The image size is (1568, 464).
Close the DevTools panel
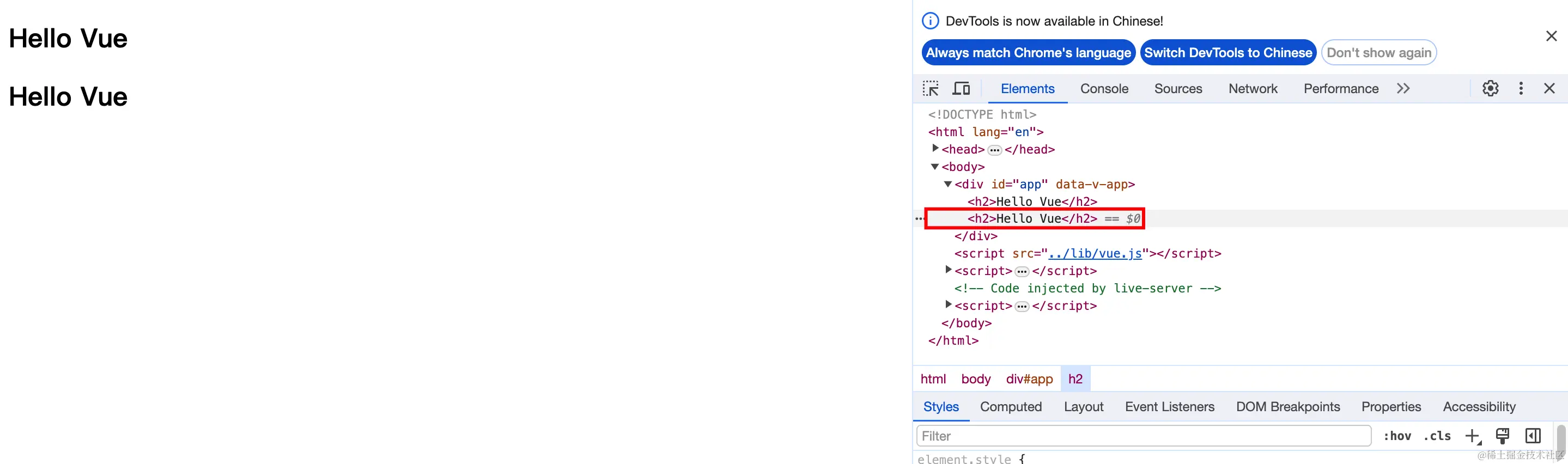coord(1549,89)
